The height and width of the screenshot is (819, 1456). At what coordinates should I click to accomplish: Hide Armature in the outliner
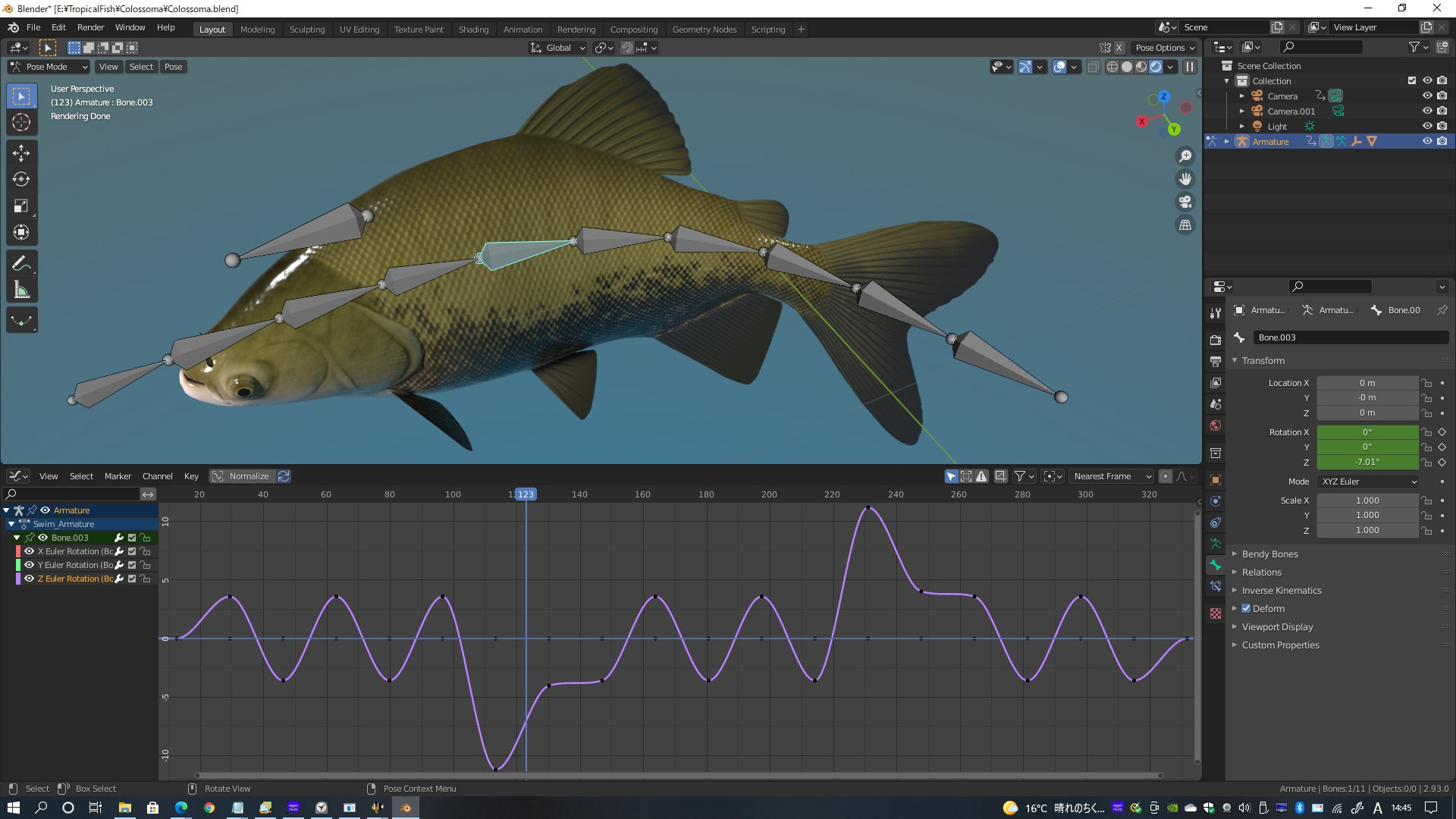(1426, 141)
